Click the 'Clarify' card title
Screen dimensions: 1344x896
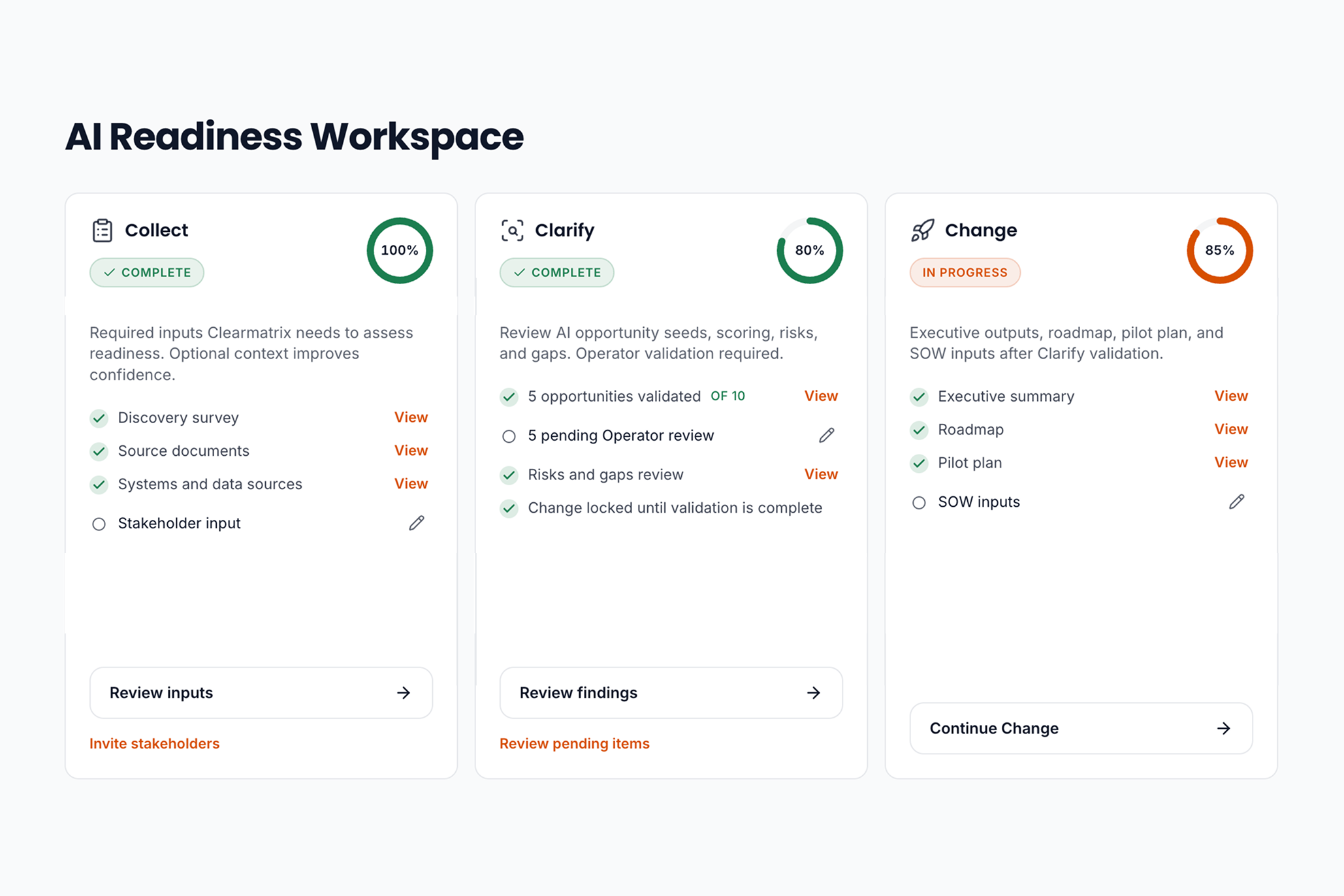point(565,230)
